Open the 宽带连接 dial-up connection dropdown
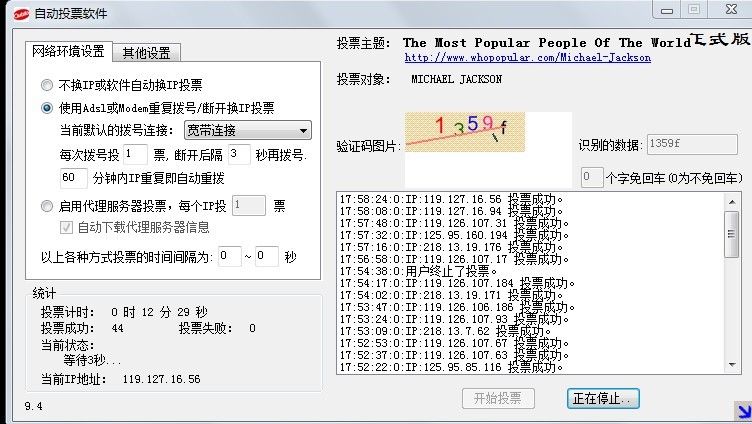 tap(248, 131)
